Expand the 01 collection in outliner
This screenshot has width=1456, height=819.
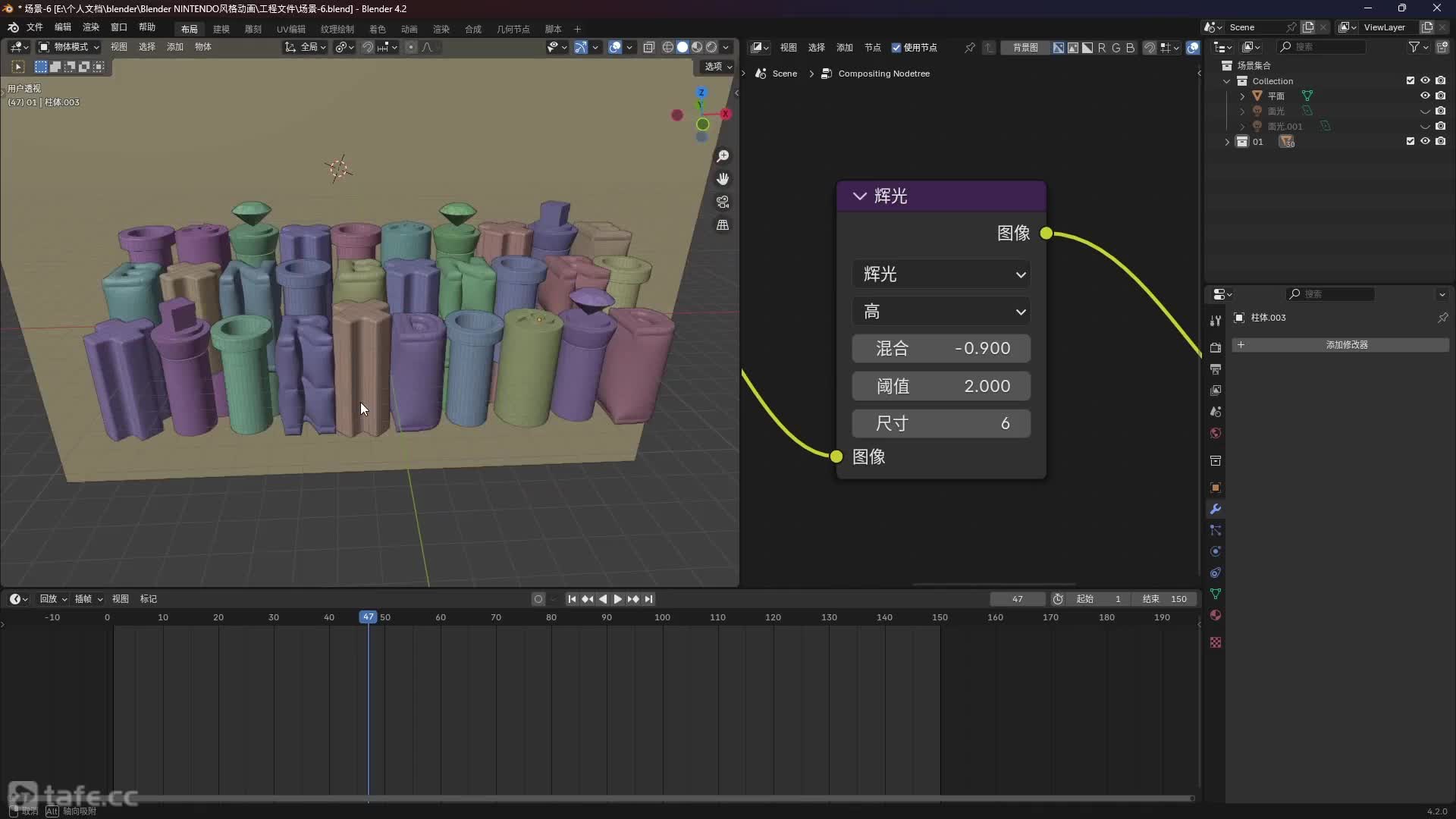click(x=1227, y=142)
